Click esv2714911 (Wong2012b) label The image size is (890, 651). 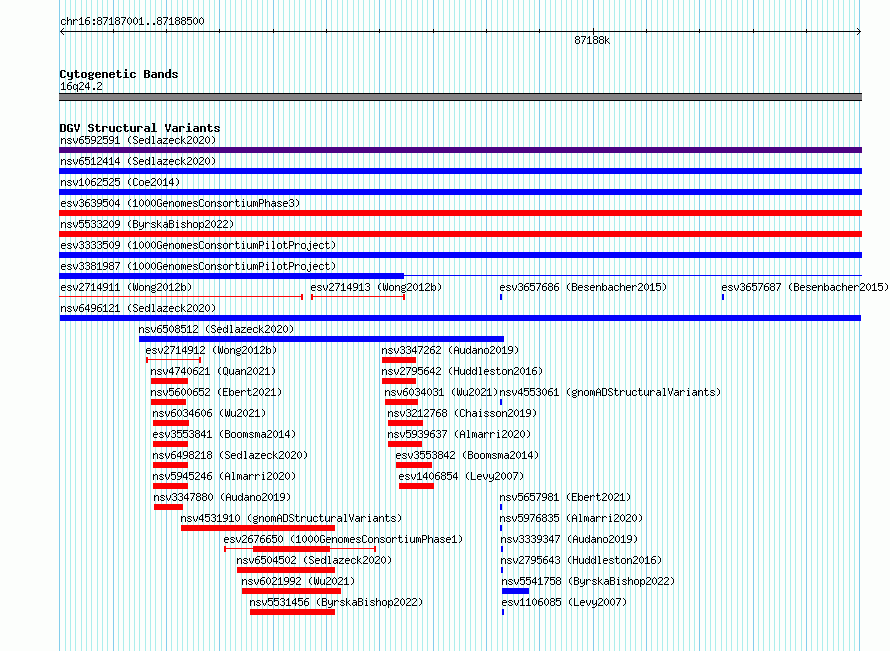point(126,287)
